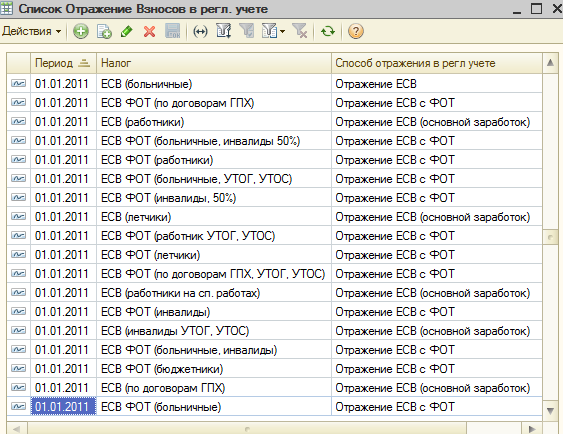563x434 pixels.
Task: Click the highlighted 01.01.2011 date cell
Action: click(64, 407)
